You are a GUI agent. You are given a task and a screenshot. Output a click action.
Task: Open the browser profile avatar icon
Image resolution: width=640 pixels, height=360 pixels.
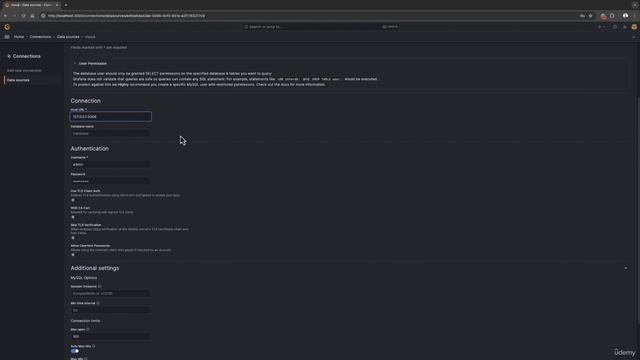coord(625,16)
